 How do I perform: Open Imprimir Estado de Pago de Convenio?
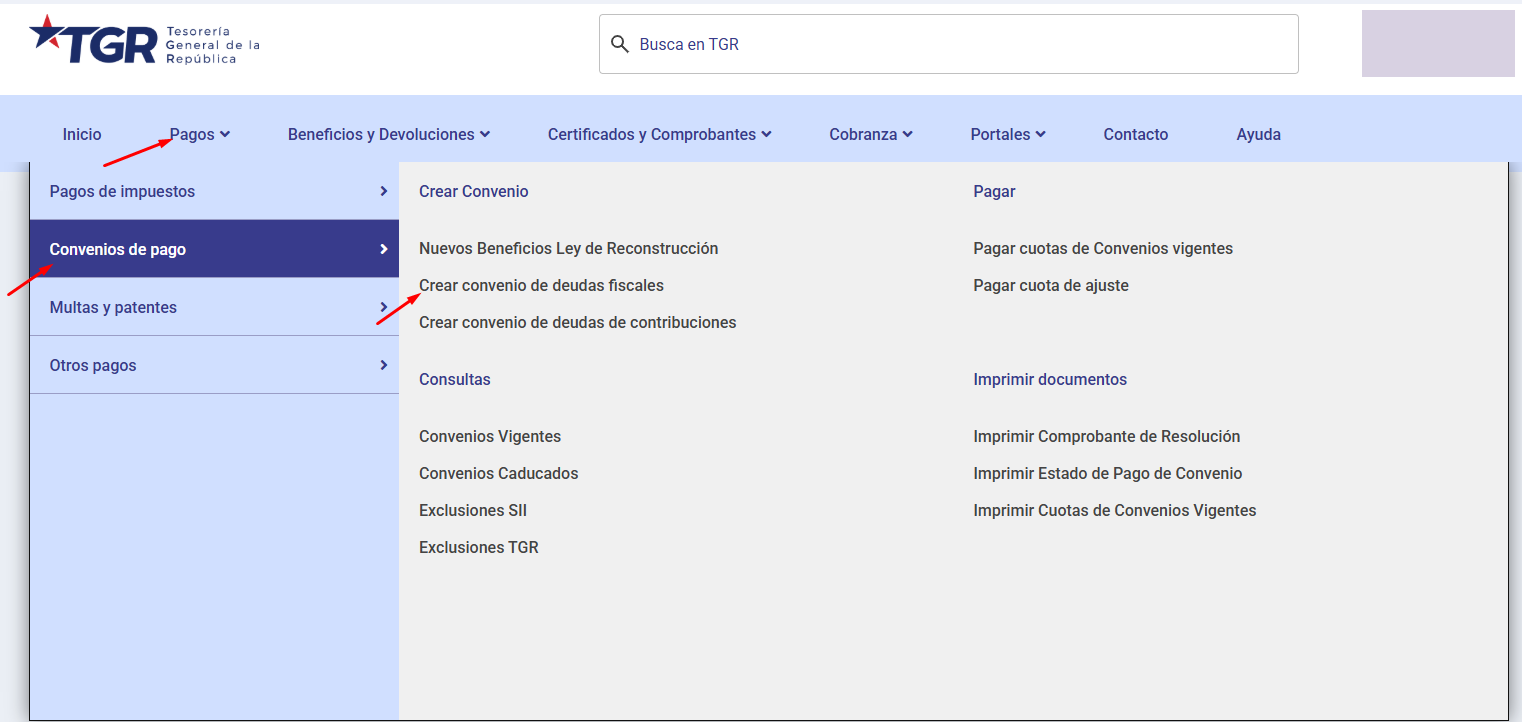(x=1108, y=473)
